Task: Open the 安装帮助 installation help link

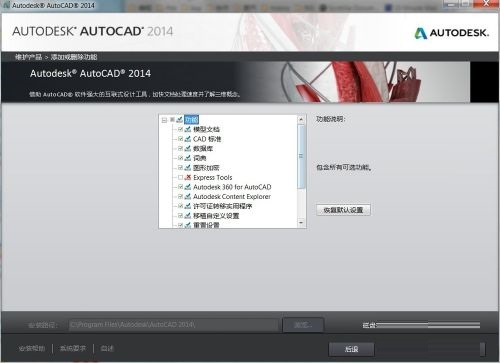Action: coord(32,348)
